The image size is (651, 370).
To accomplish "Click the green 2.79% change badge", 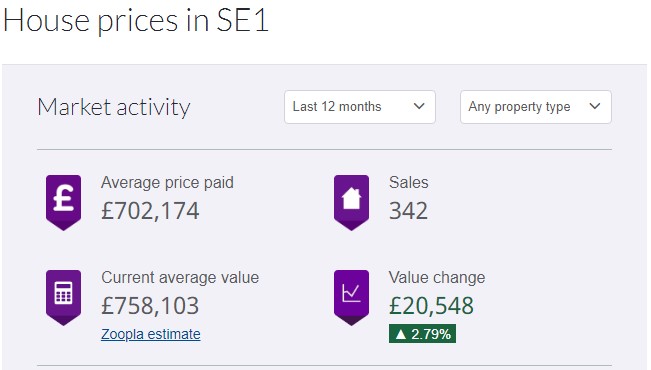I will 422,333.
